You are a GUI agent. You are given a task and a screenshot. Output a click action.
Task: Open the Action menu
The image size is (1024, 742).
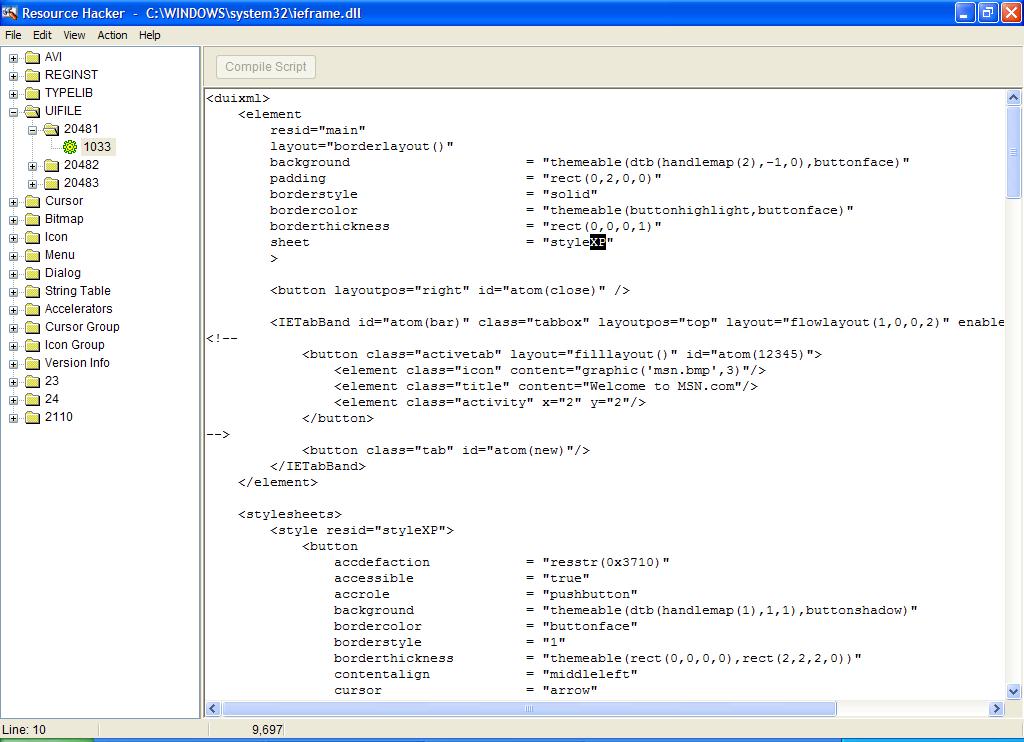[112, 35]
